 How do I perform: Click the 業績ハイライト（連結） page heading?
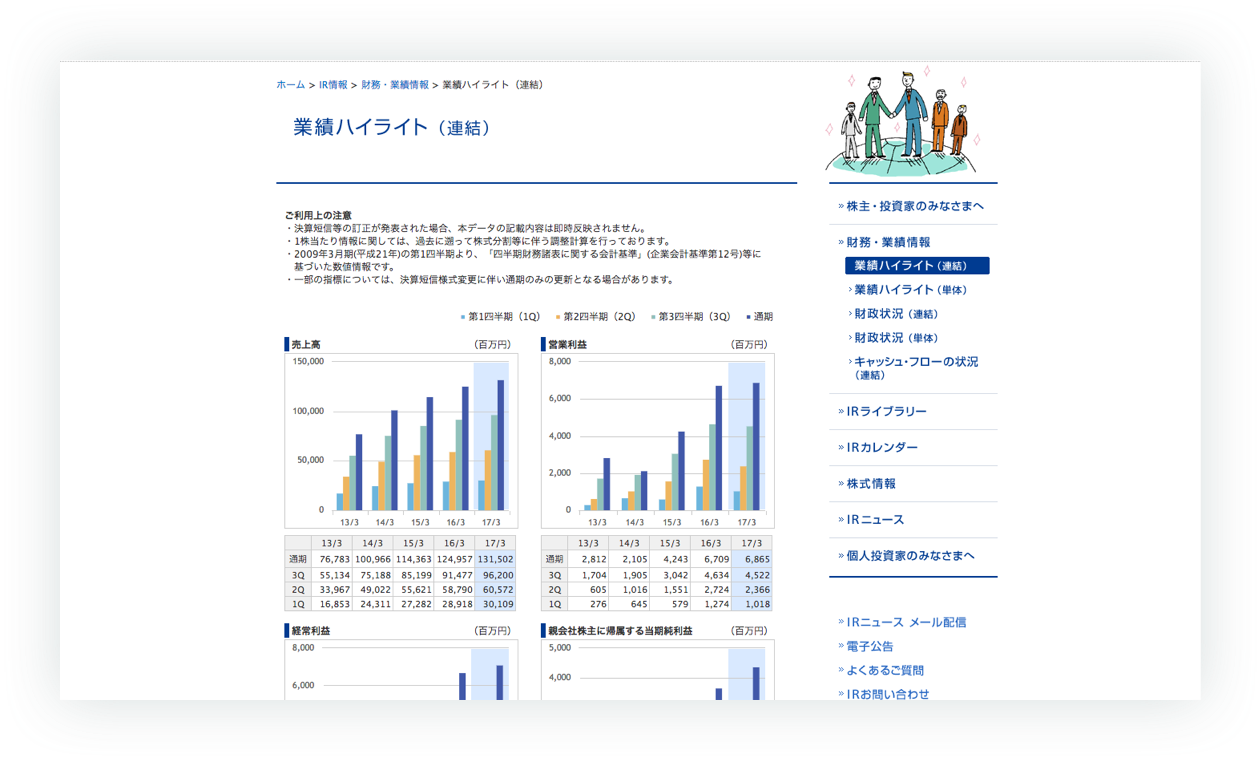[x=392, y=128]
